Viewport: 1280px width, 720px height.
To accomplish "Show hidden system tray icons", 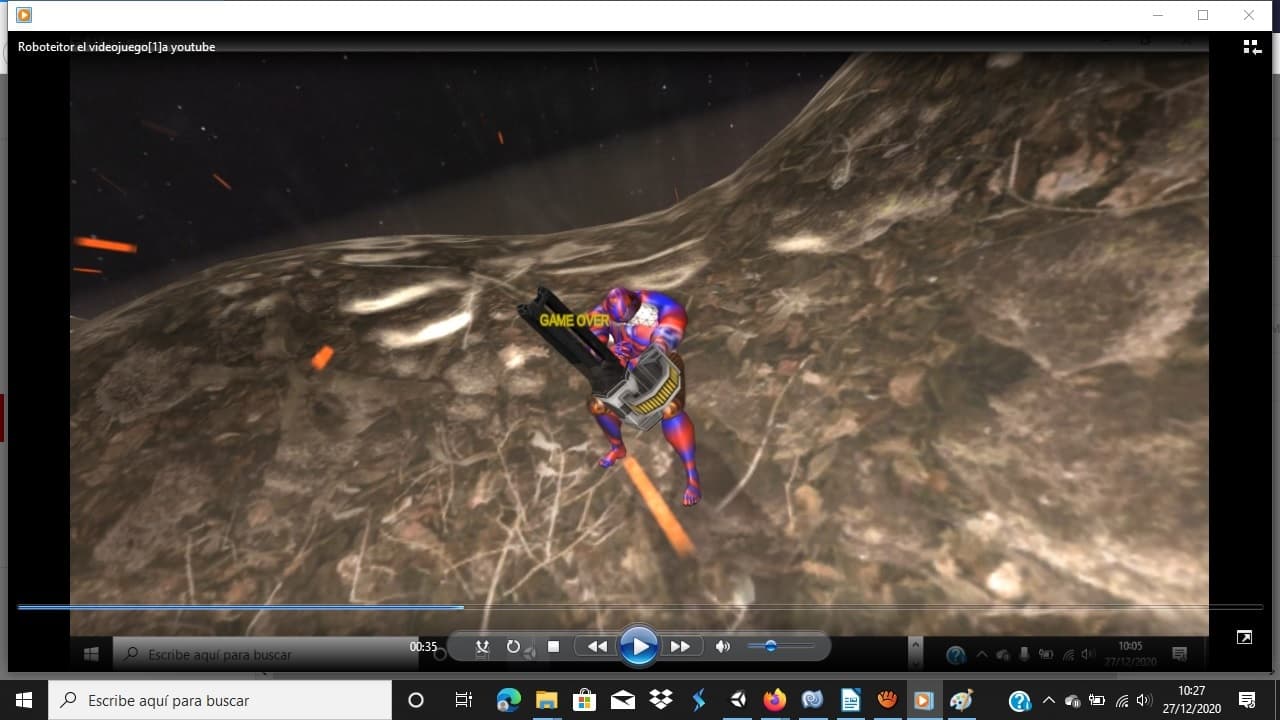I will pyautogui.click(x=1048, y=700).
